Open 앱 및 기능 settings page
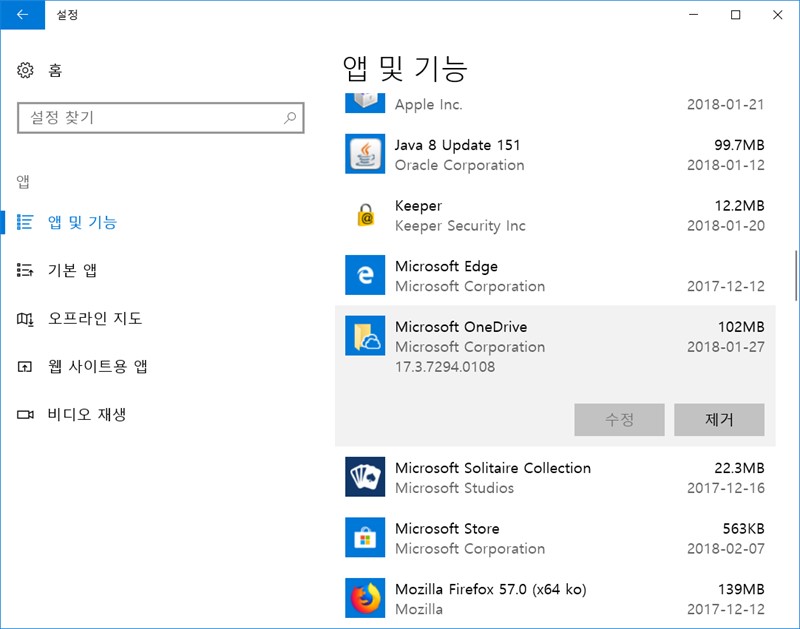The height and width of the screenshot is (629, 800). [82, 222]
